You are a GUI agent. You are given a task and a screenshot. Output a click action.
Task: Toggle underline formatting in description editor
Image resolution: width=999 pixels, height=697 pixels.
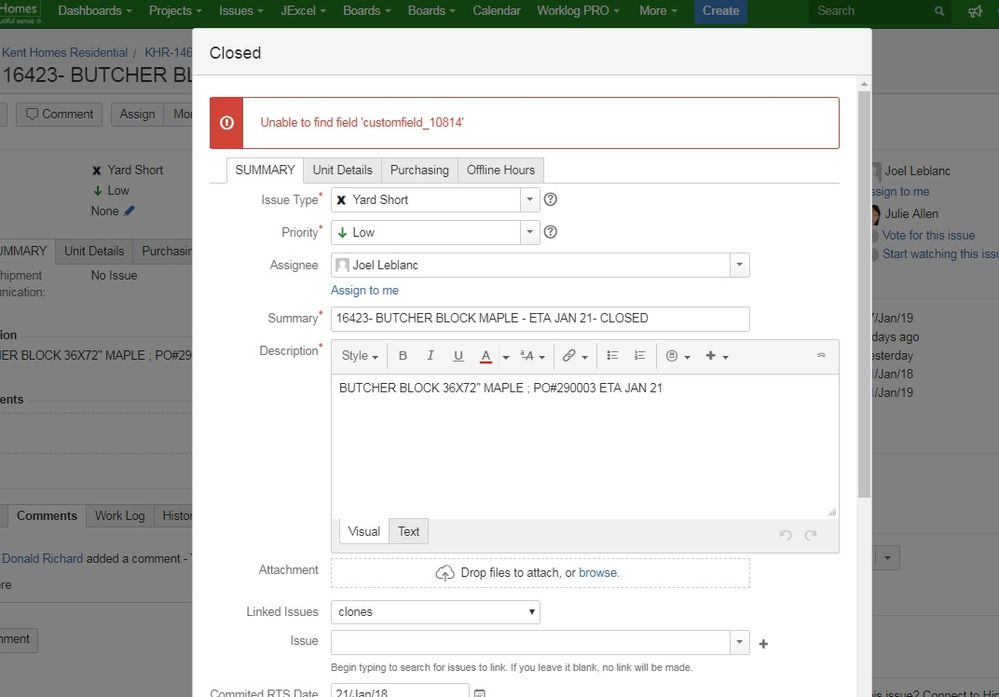(458, 356)
